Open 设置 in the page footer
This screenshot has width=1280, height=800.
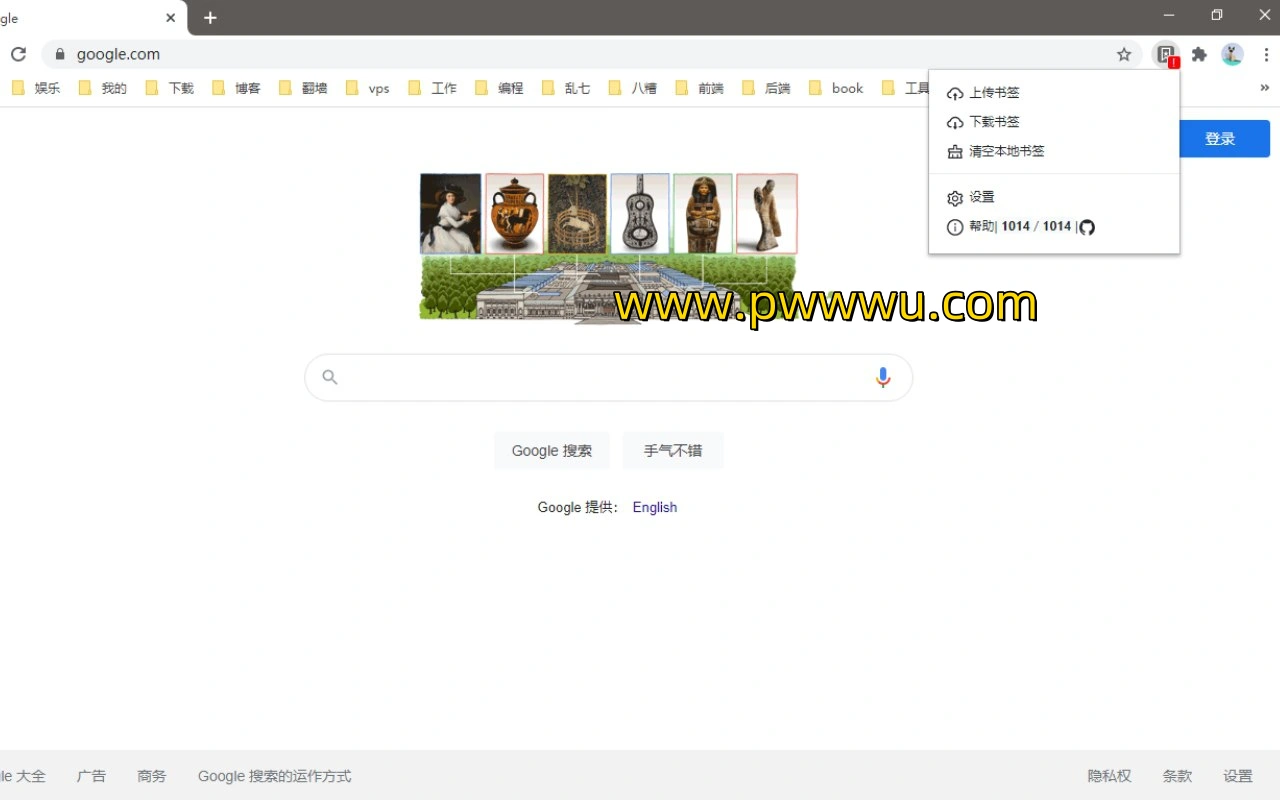[1238, 776]
